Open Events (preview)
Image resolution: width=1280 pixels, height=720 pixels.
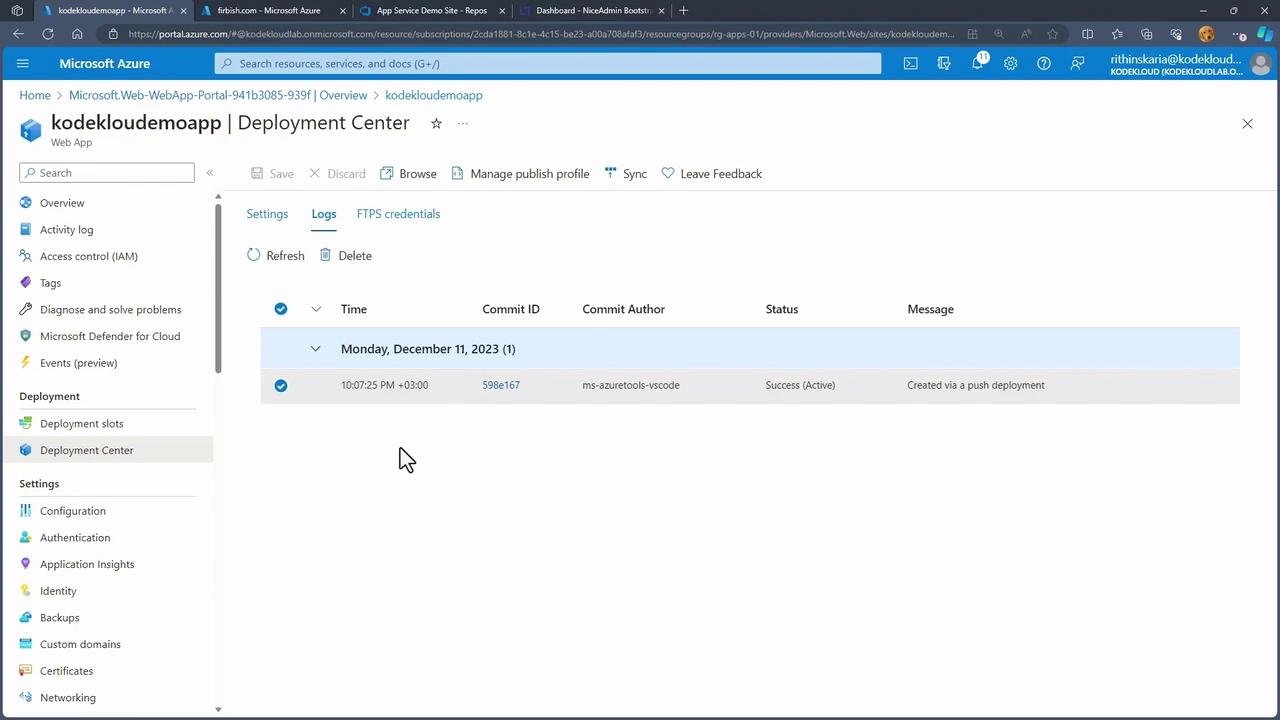point(78,363)
